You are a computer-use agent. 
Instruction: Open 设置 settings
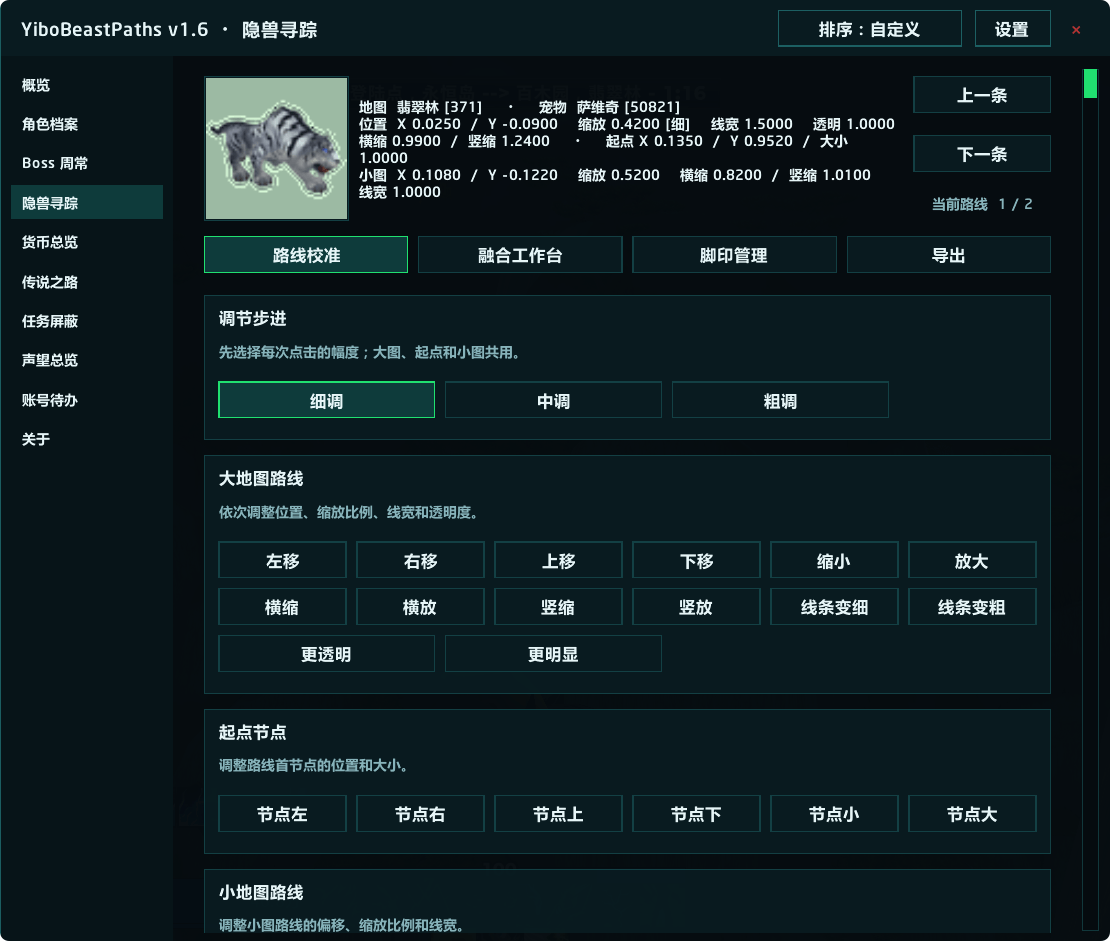(x=1012, y=29)
